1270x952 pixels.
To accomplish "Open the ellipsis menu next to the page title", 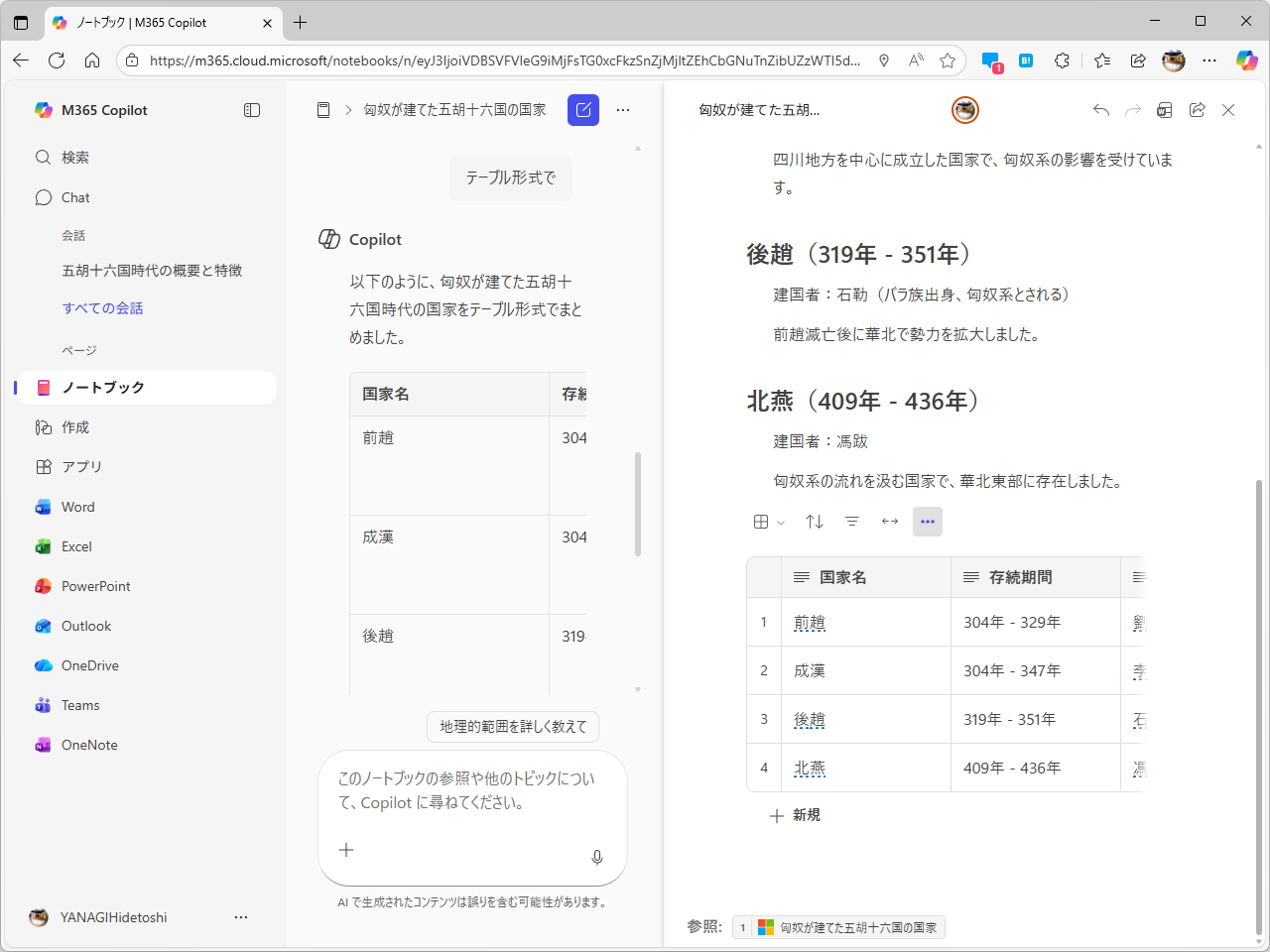I will (x=623, y=110).
